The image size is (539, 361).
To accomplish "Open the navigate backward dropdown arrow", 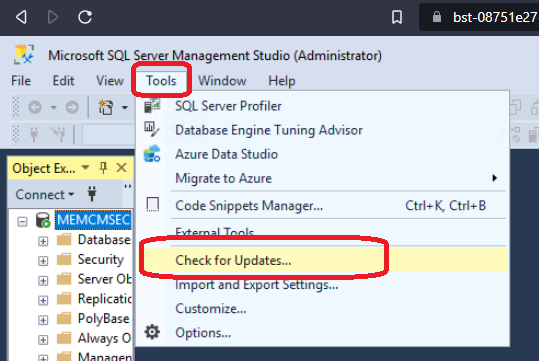I will click(x=53, y=108).
